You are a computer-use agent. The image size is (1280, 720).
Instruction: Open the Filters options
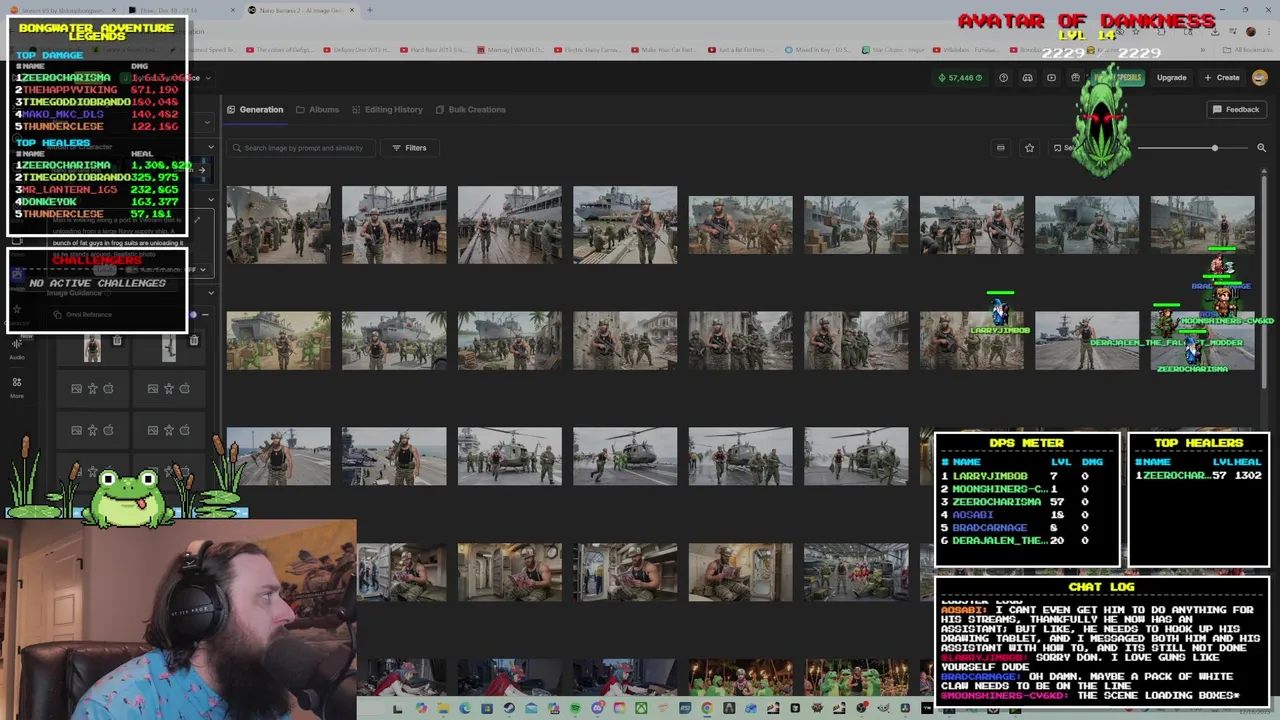click(x=409, y=148)
